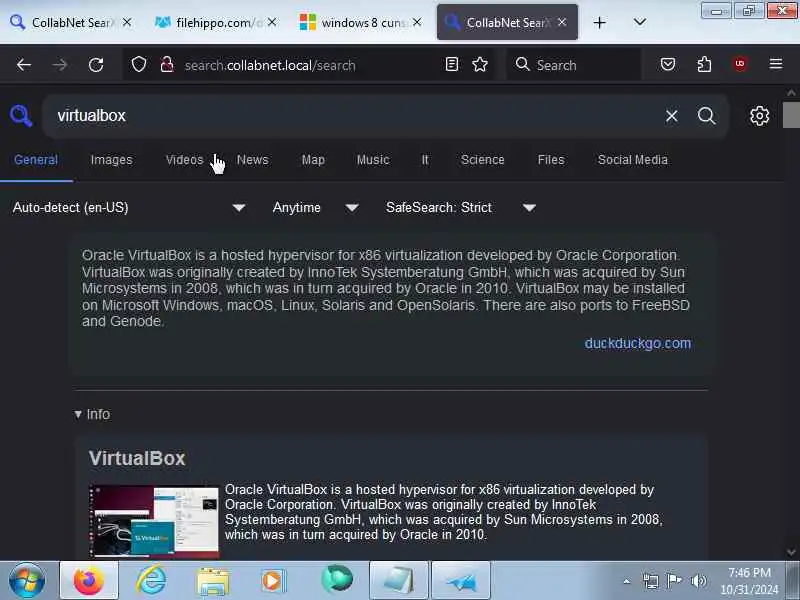Click scrollbar down arrow
The image size is (800, 600).
(791, 552)
